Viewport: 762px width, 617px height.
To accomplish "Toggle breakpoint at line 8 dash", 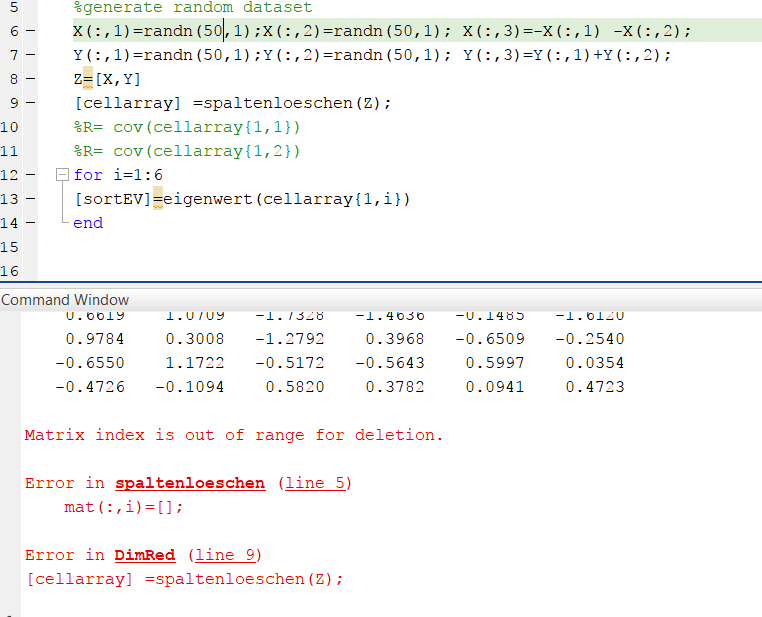I will 29,80.
